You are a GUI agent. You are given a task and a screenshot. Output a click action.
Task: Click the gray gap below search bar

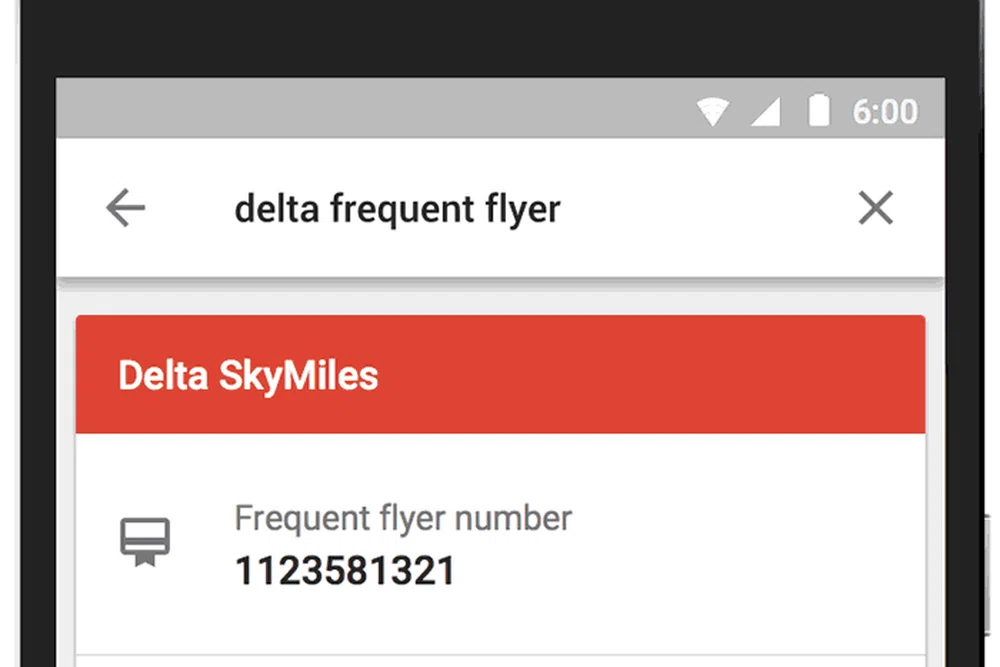tap(500, 297)
